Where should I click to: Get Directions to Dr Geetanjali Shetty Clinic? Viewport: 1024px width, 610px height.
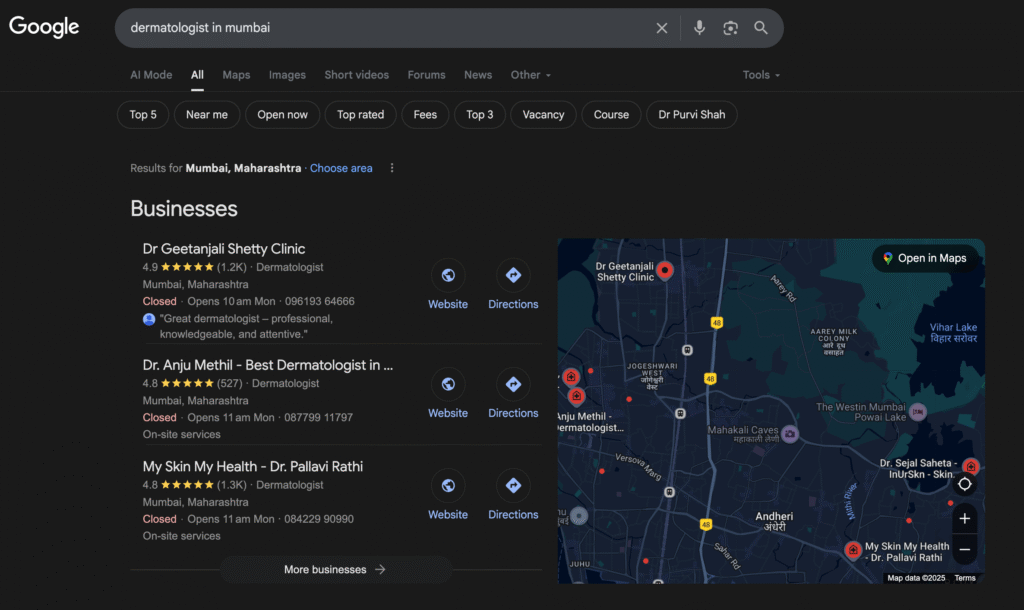[513, 285]
